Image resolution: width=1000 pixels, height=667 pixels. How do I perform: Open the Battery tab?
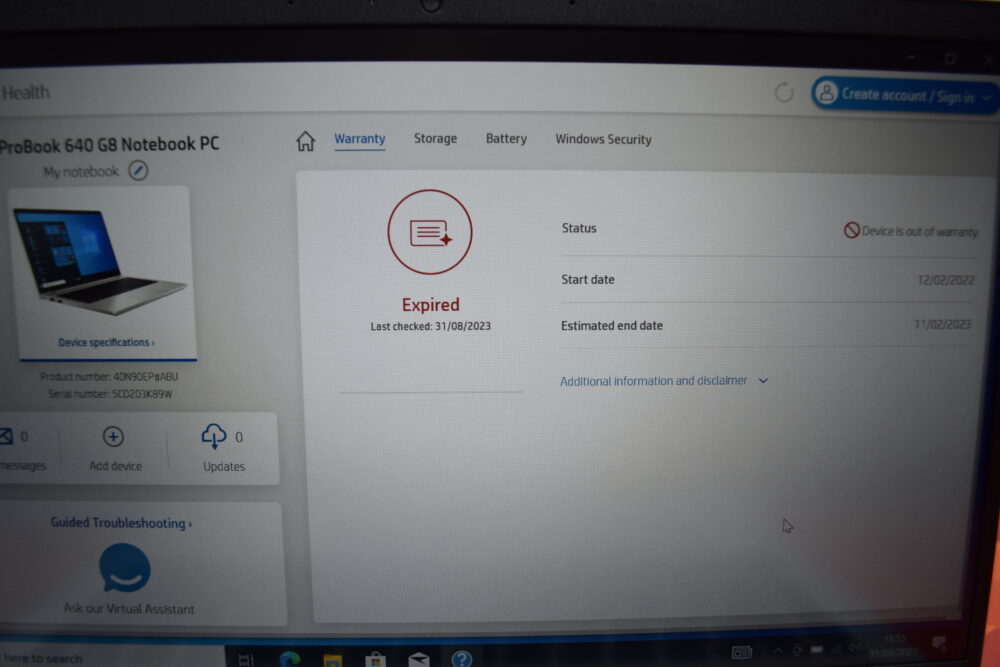[506, 138]
